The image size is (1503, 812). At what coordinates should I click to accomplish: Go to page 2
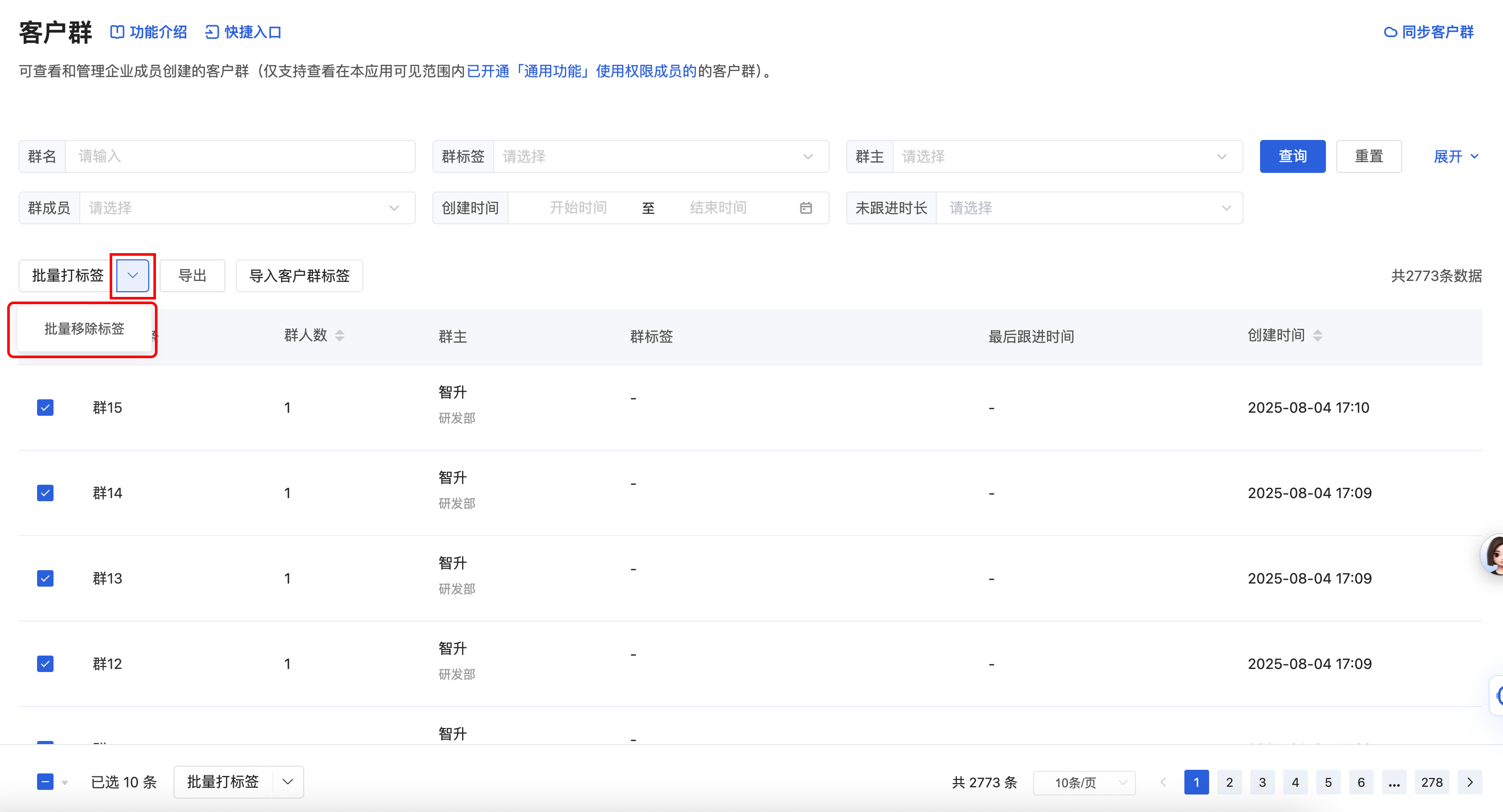pos(1229,782)
